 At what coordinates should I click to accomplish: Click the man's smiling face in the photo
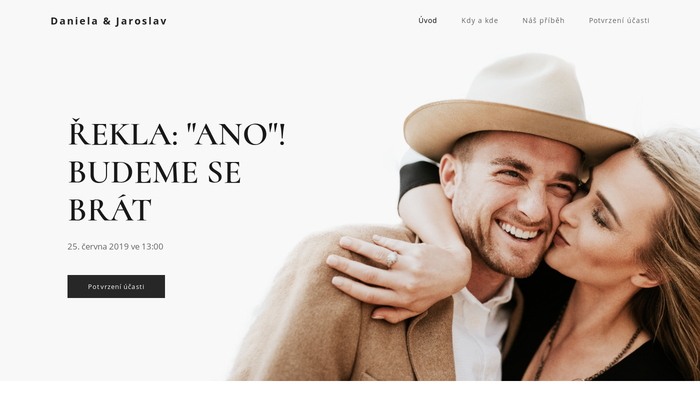(x=513, y=201)
